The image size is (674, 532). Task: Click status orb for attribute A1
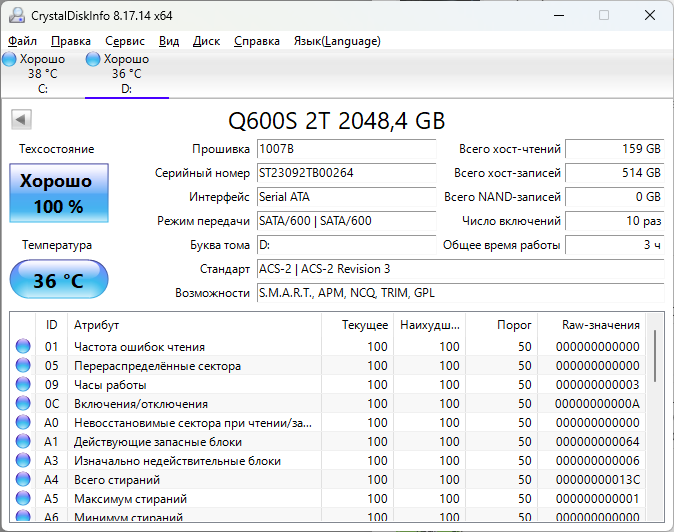coord(23,441)
